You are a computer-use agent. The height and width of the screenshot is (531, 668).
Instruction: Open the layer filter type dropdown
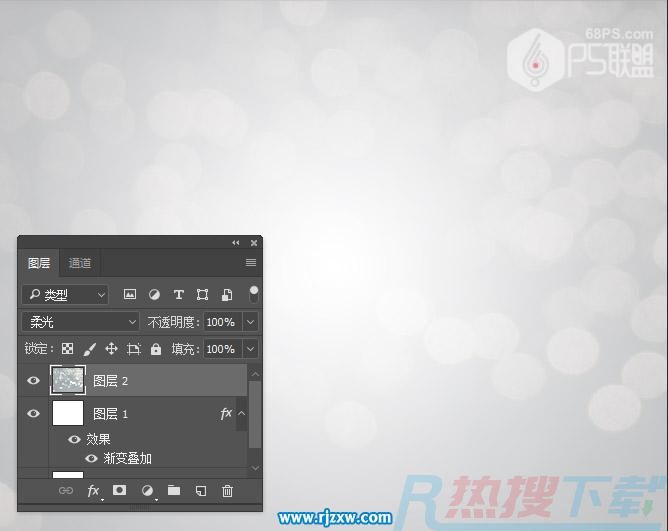coord(65,294)
